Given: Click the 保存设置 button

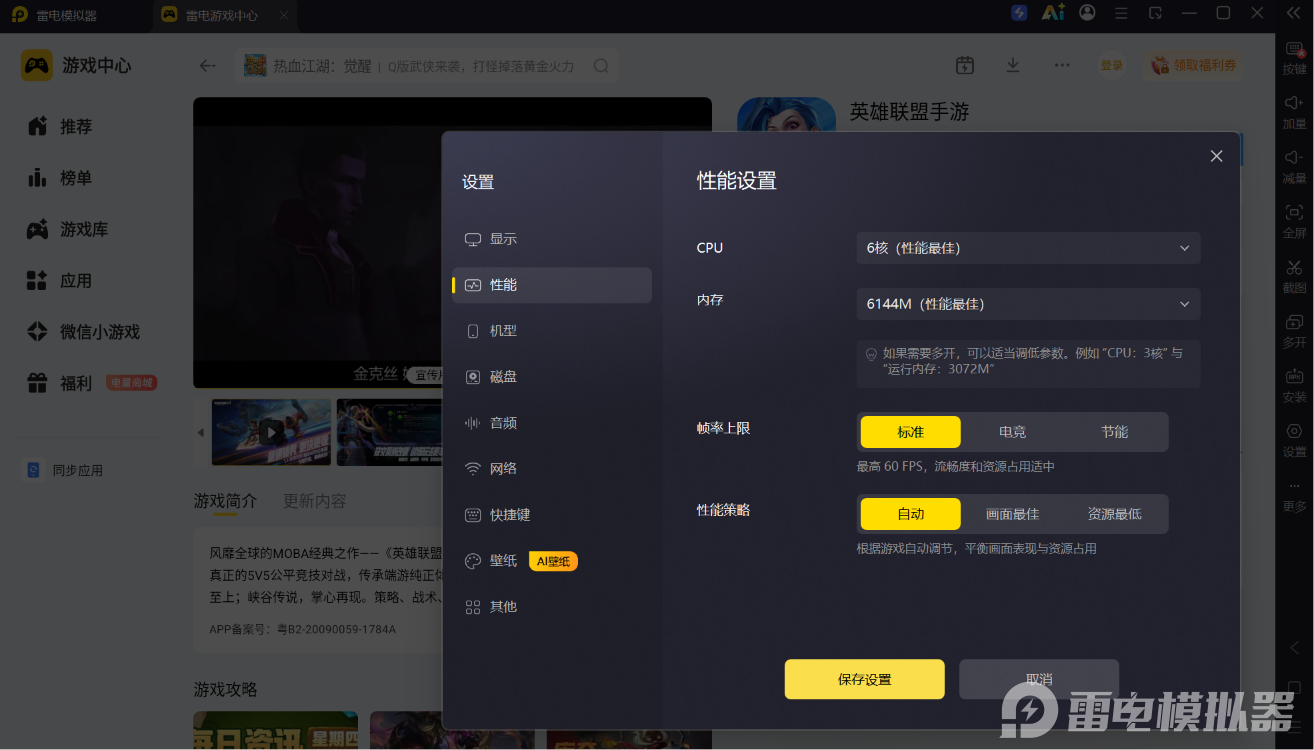Looking at the screenshot, I should click(864, 679).
